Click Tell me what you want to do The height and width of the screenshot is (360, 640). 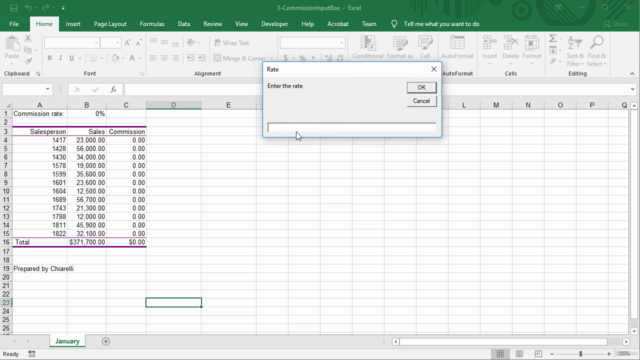441,24
